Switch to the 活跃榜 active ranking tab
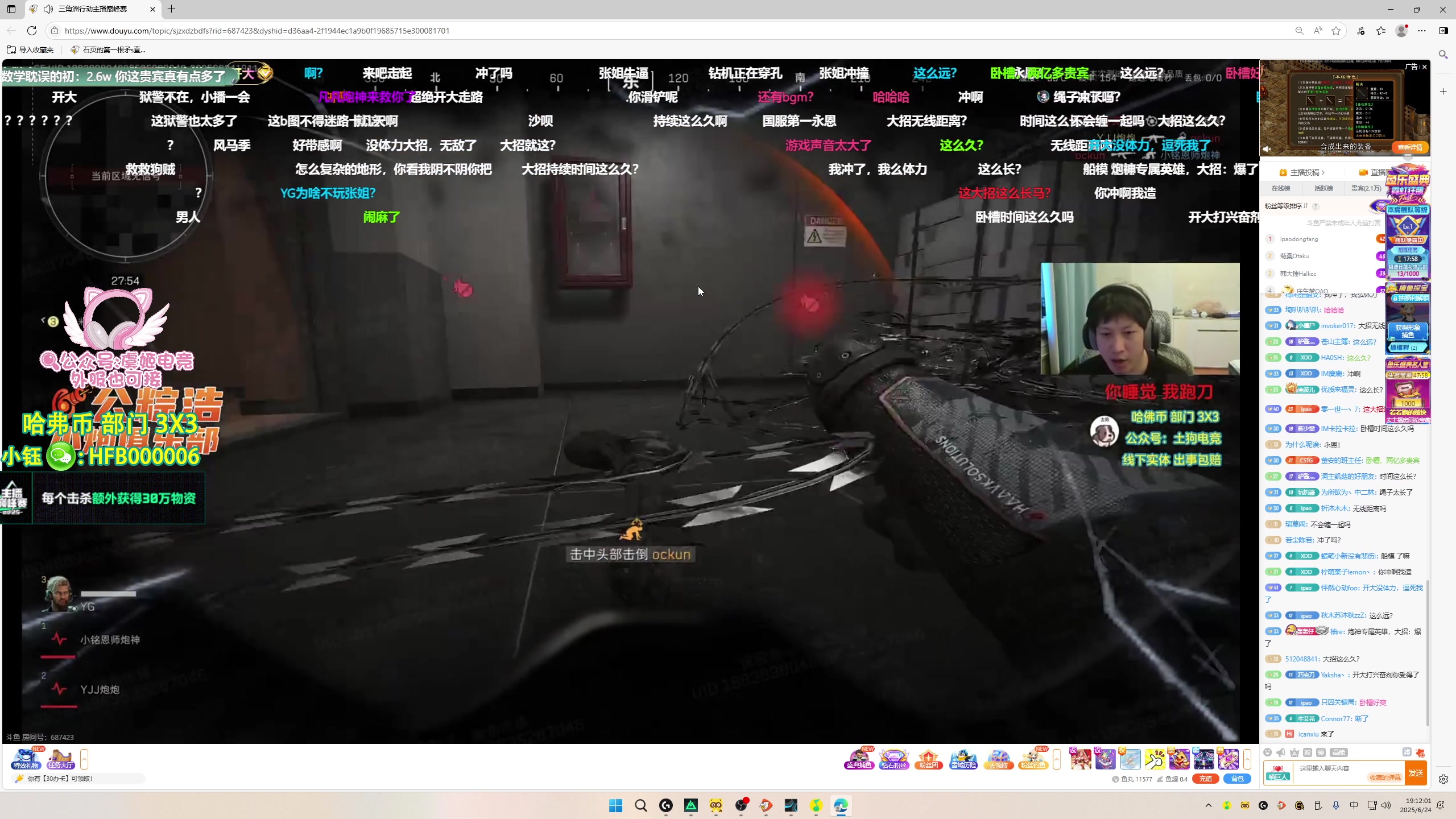Viewport: 1456px width, 819px height. click(1323, 188)
